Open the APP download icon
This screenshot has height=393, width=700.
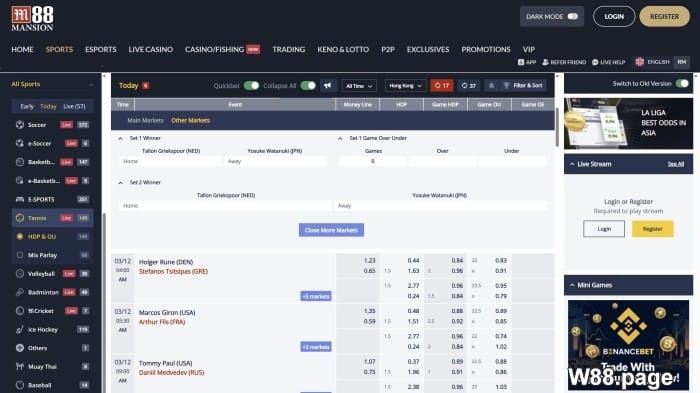click(521, 62)
